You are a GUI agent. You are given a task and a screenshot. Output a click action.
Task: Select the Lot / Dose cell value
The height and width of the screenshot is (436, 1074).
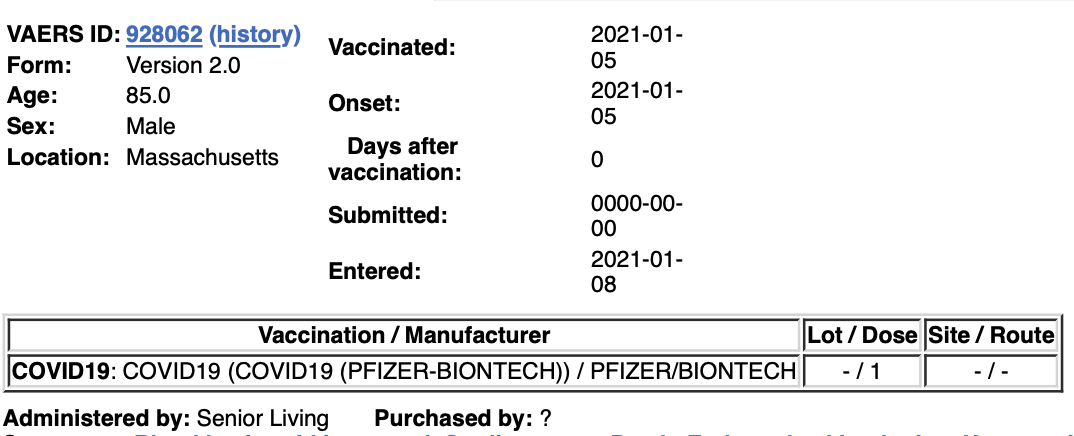point(862,372)
